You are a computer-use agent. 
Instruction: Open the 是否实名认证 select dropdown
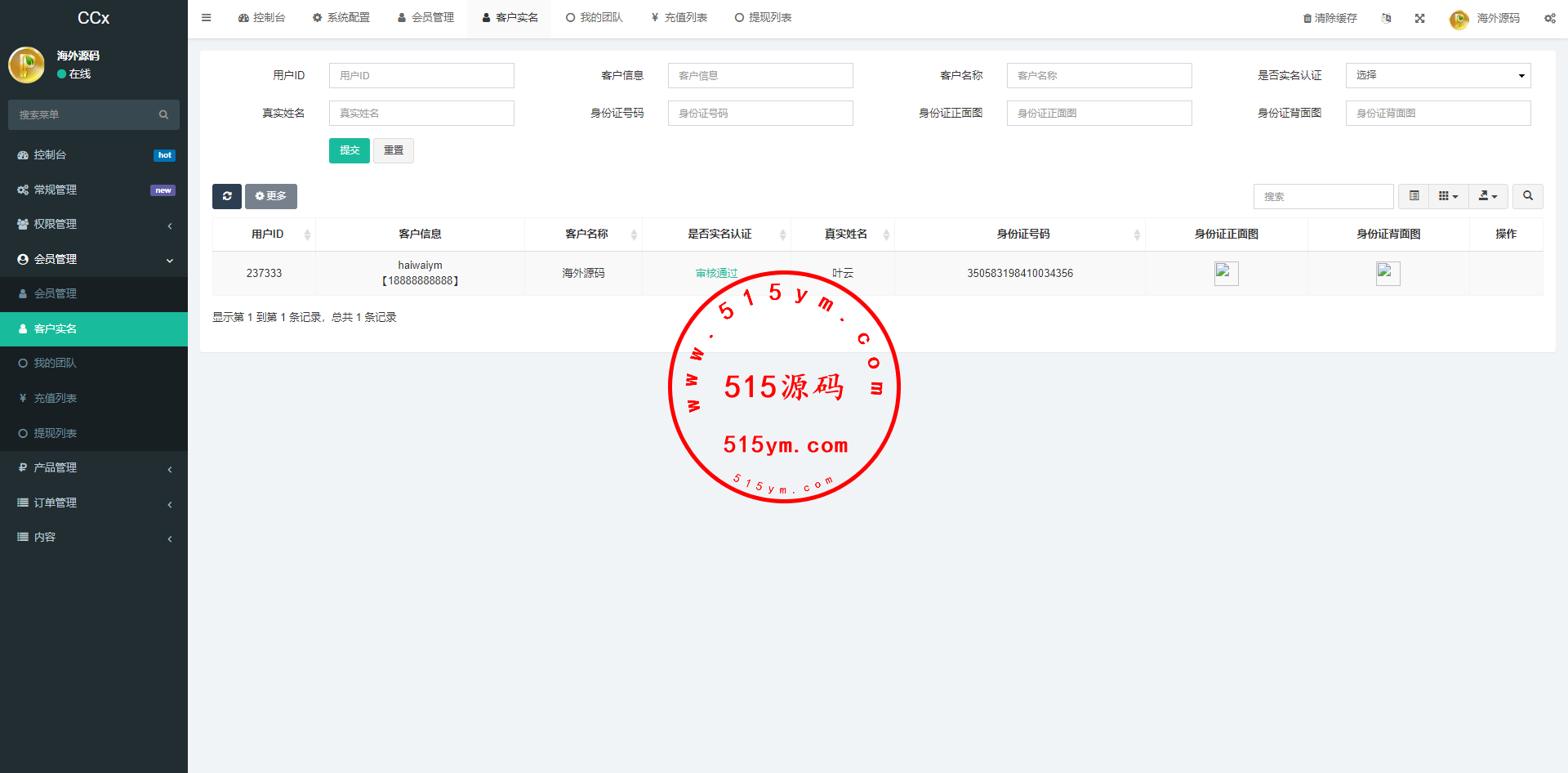1437,75
